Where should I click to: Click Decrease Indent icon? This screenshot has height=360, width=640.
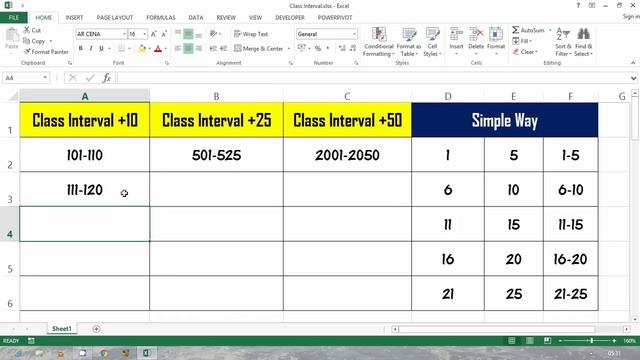coord(213,49)
